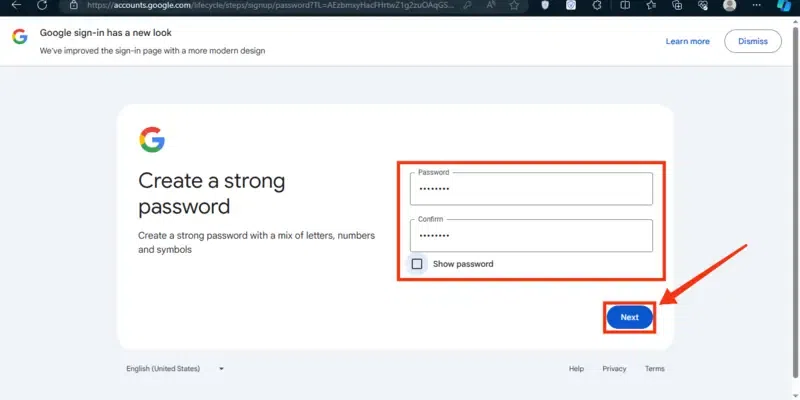Select the 'Create a strong password' heading
This screenshot has height=400, width=800.
pyautogui.click(x=212, y=194)
